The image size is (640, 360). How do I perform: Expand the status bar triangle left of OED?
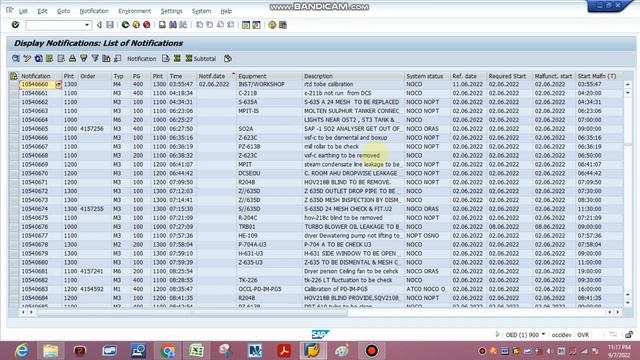coord(497,334)
